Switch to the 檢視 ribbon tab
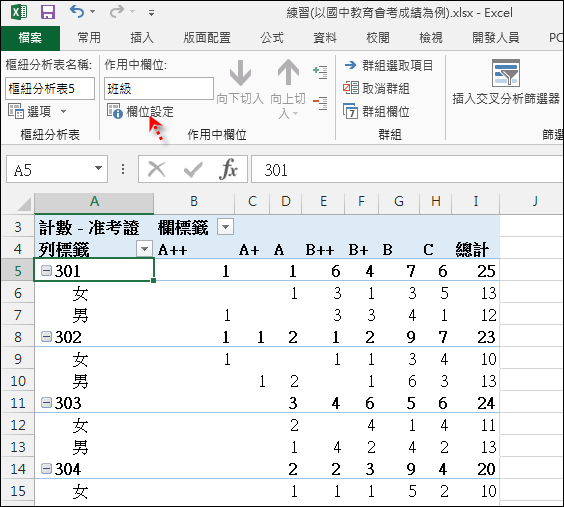This screenshot has height=507, width=564. coord(431,38)
